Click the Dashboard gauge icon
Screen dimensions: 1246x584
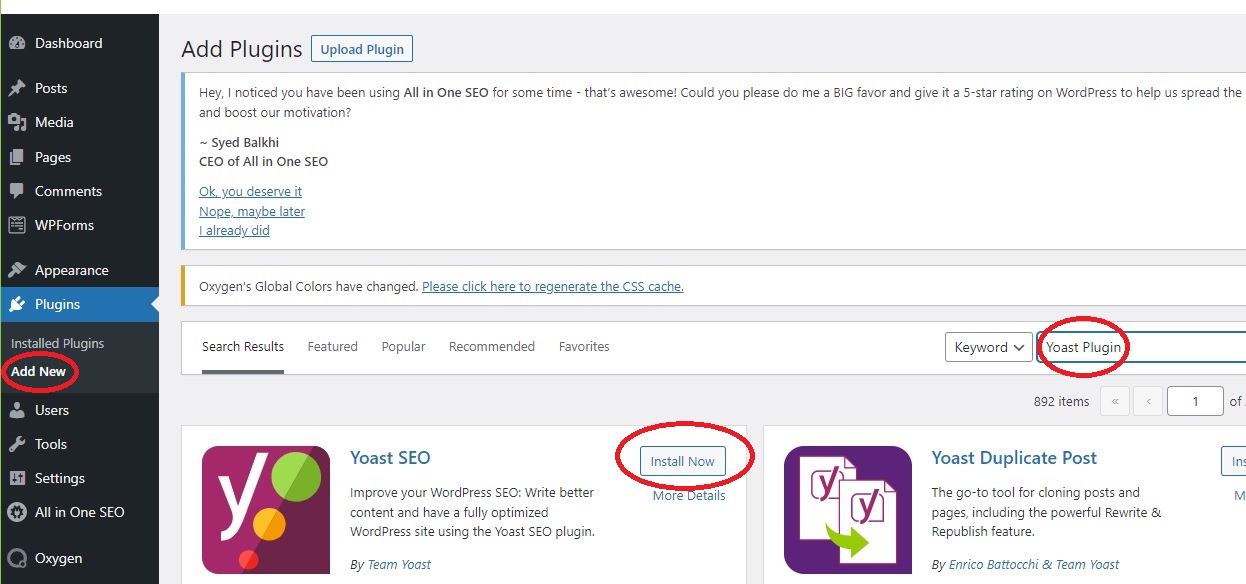point(17,44)
